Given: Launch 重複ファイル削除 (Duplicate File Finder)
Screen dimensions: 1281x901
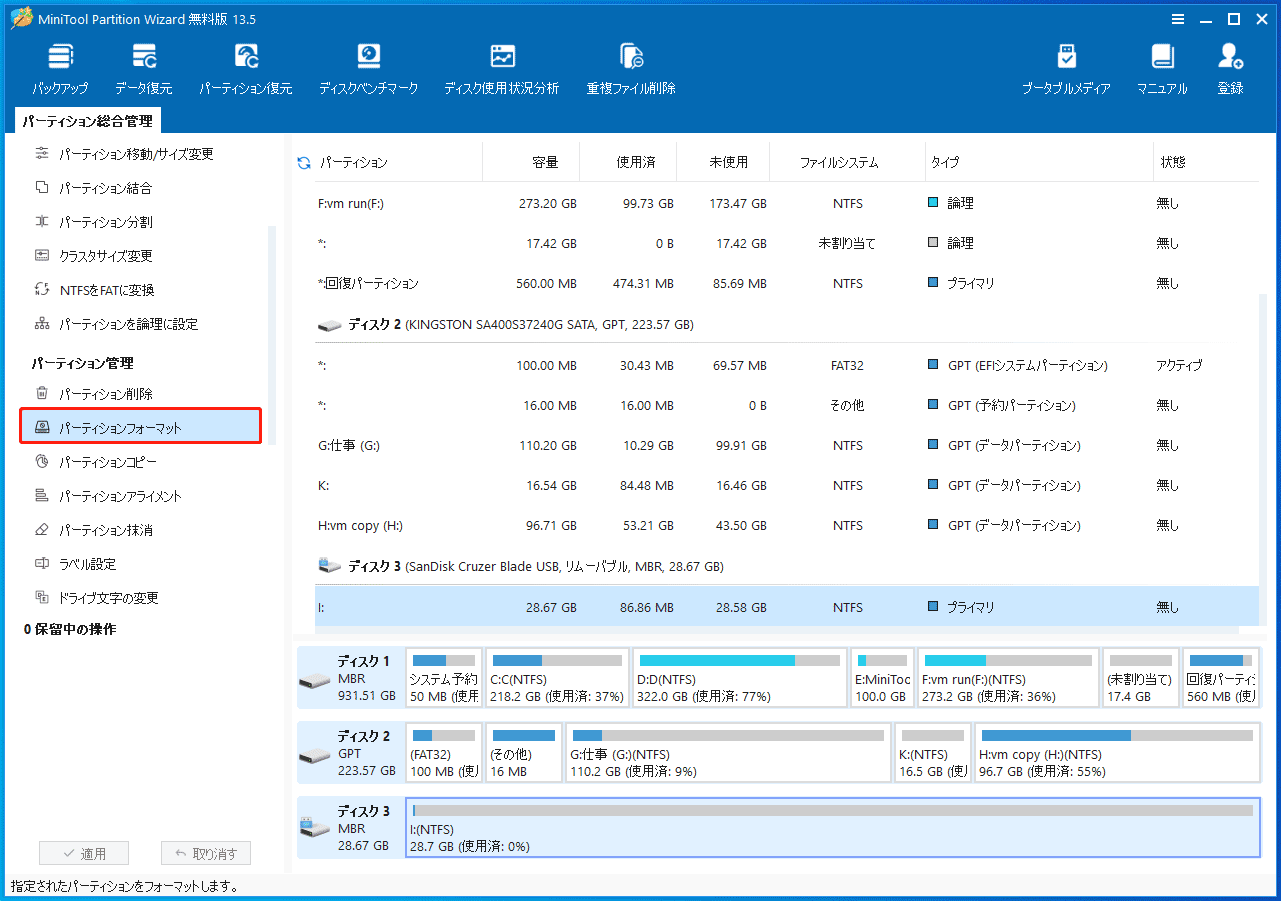Looking at the screenshot, I should pos(630,66).
